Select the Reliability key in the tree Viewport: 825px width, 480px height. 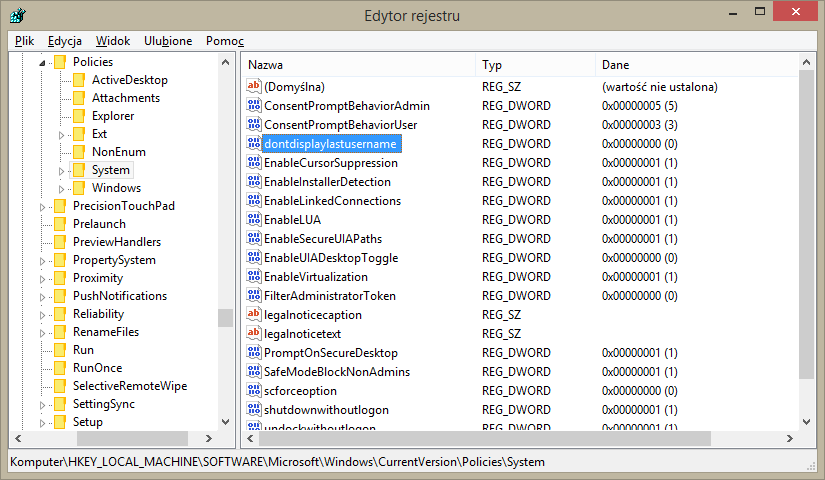click(98, 314)
